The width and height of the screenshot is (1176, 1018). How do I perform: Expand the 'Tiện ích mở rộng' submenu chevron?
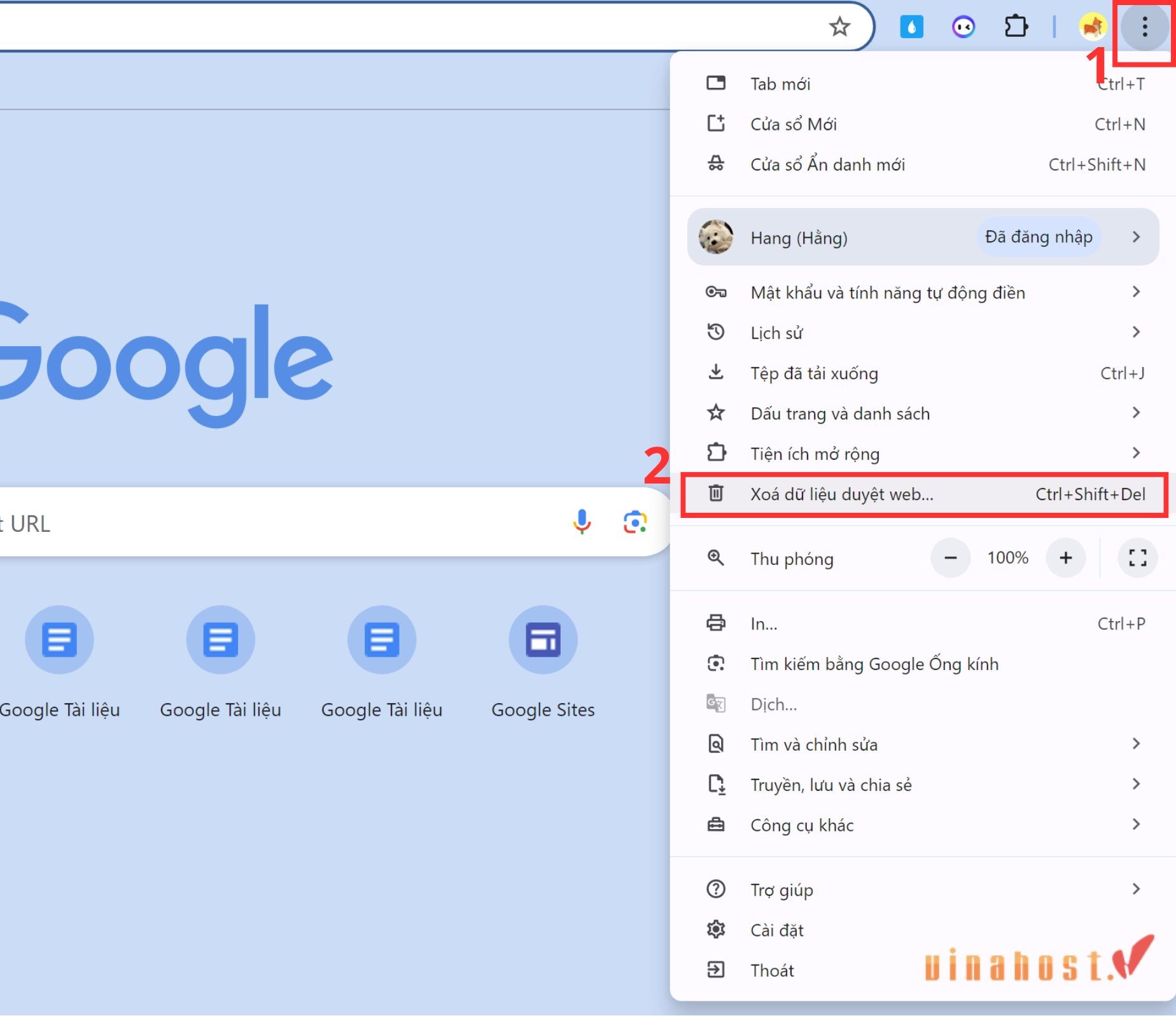1136,452
